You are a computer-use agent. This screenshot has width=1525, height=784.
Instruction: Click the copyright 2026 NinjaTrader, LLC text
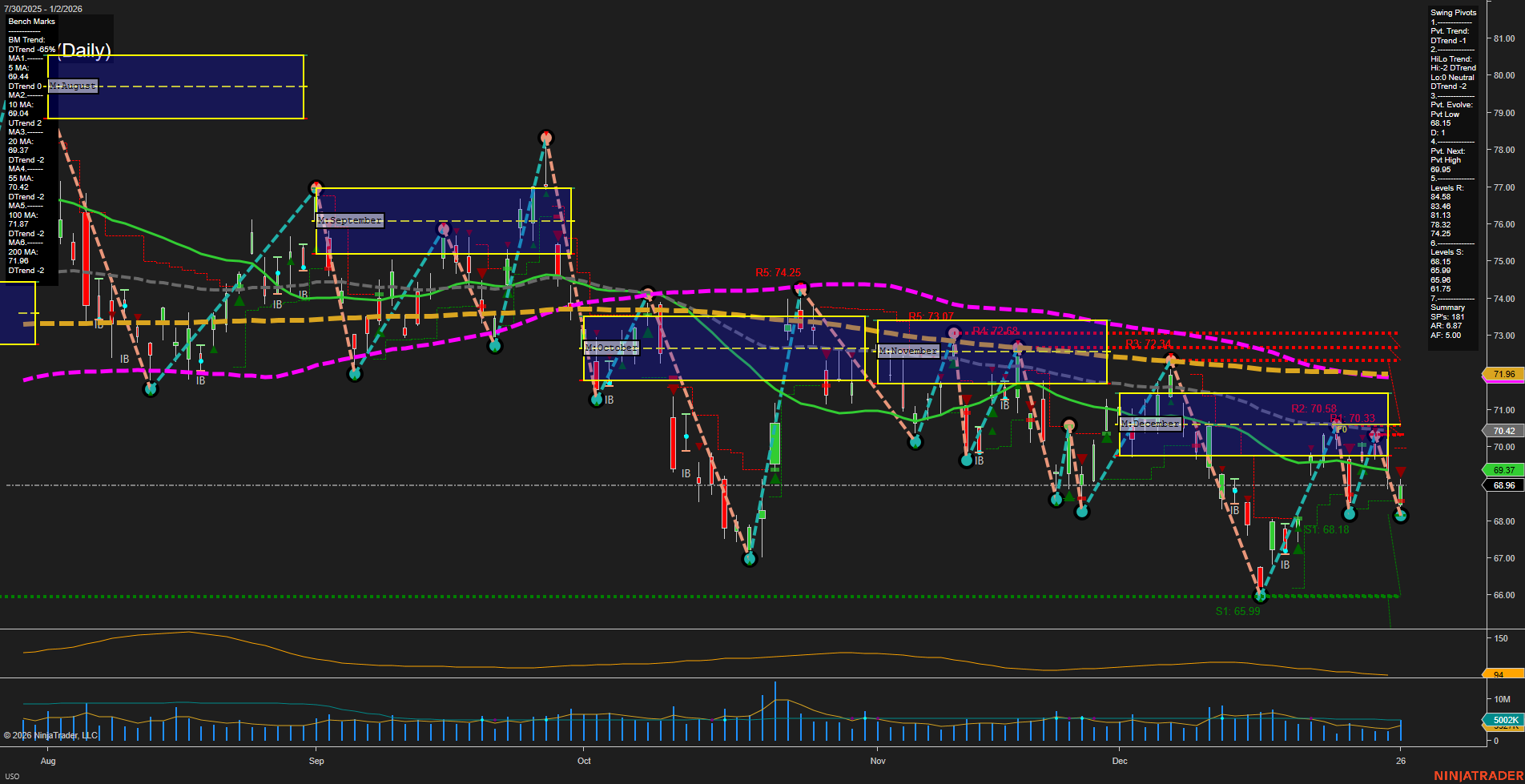tap(52, 734)
